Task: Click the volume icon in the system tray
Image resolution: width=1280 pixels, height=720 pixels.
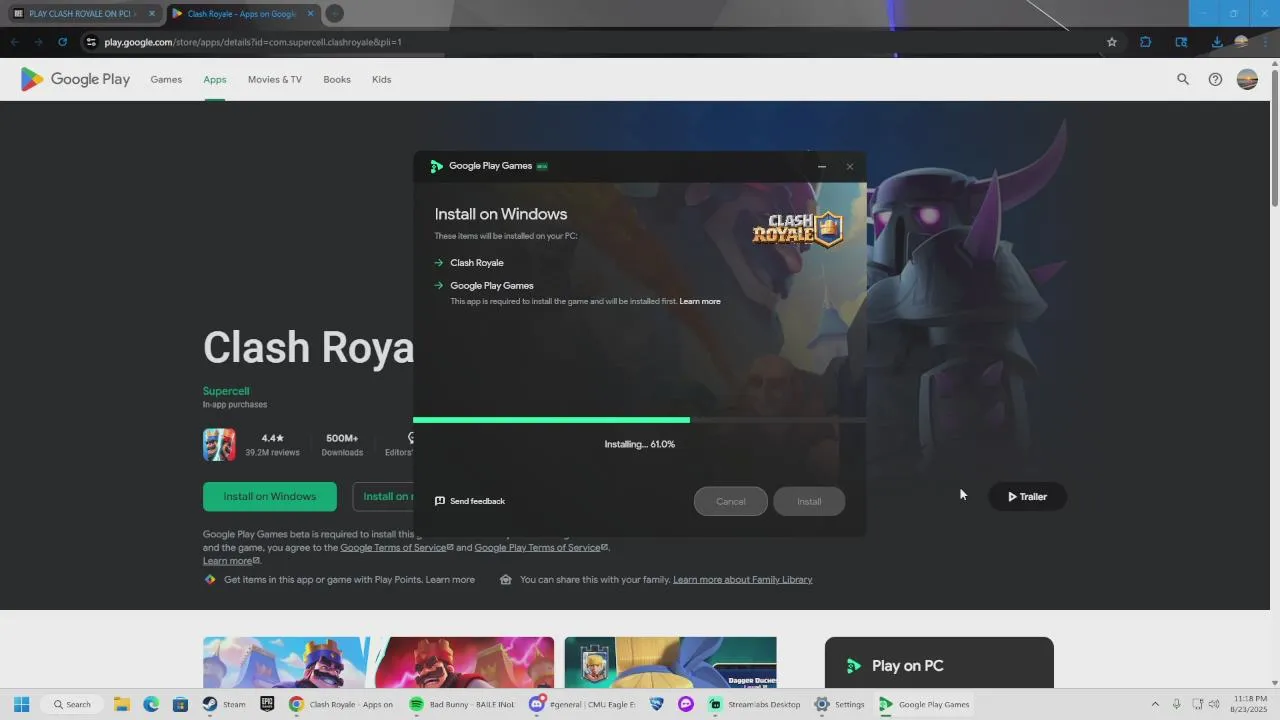Action: click(x=1214, y=704)
